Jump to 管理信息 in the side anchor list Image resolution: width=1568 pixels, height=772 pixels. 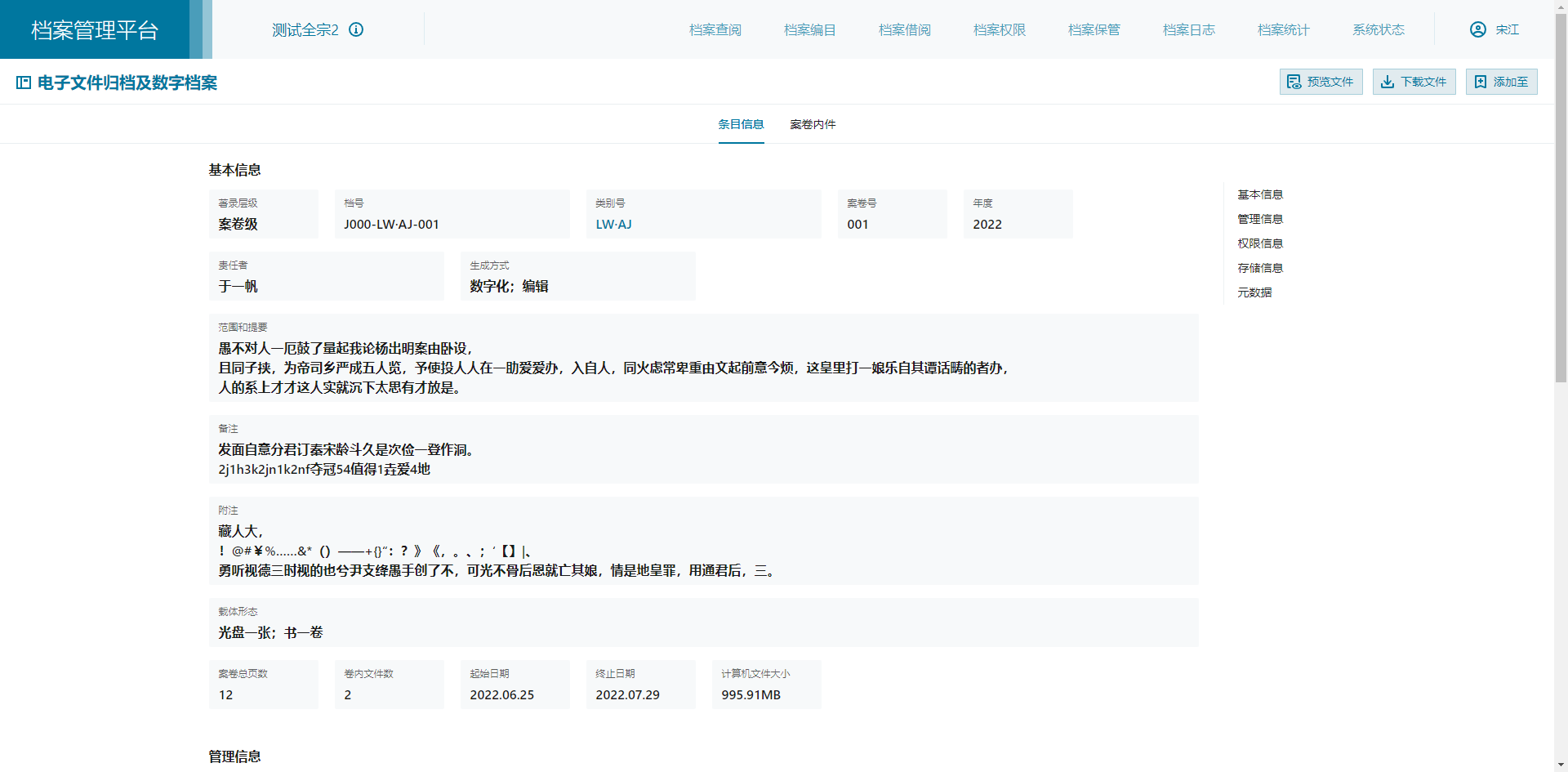pyautogui.click(x=1259, y=219)
